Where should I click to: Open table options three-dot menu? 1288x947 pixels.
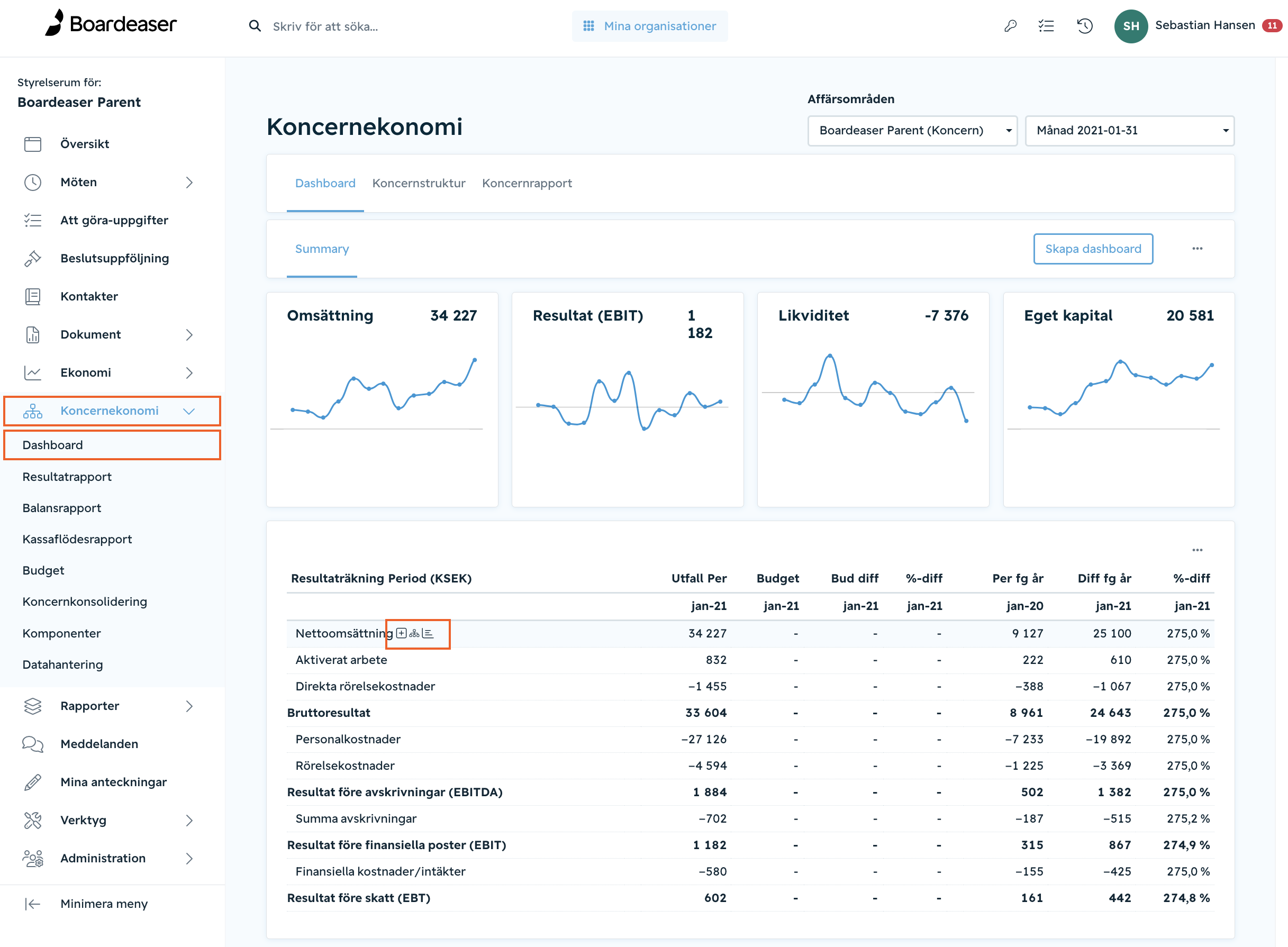pos(1197,550)
